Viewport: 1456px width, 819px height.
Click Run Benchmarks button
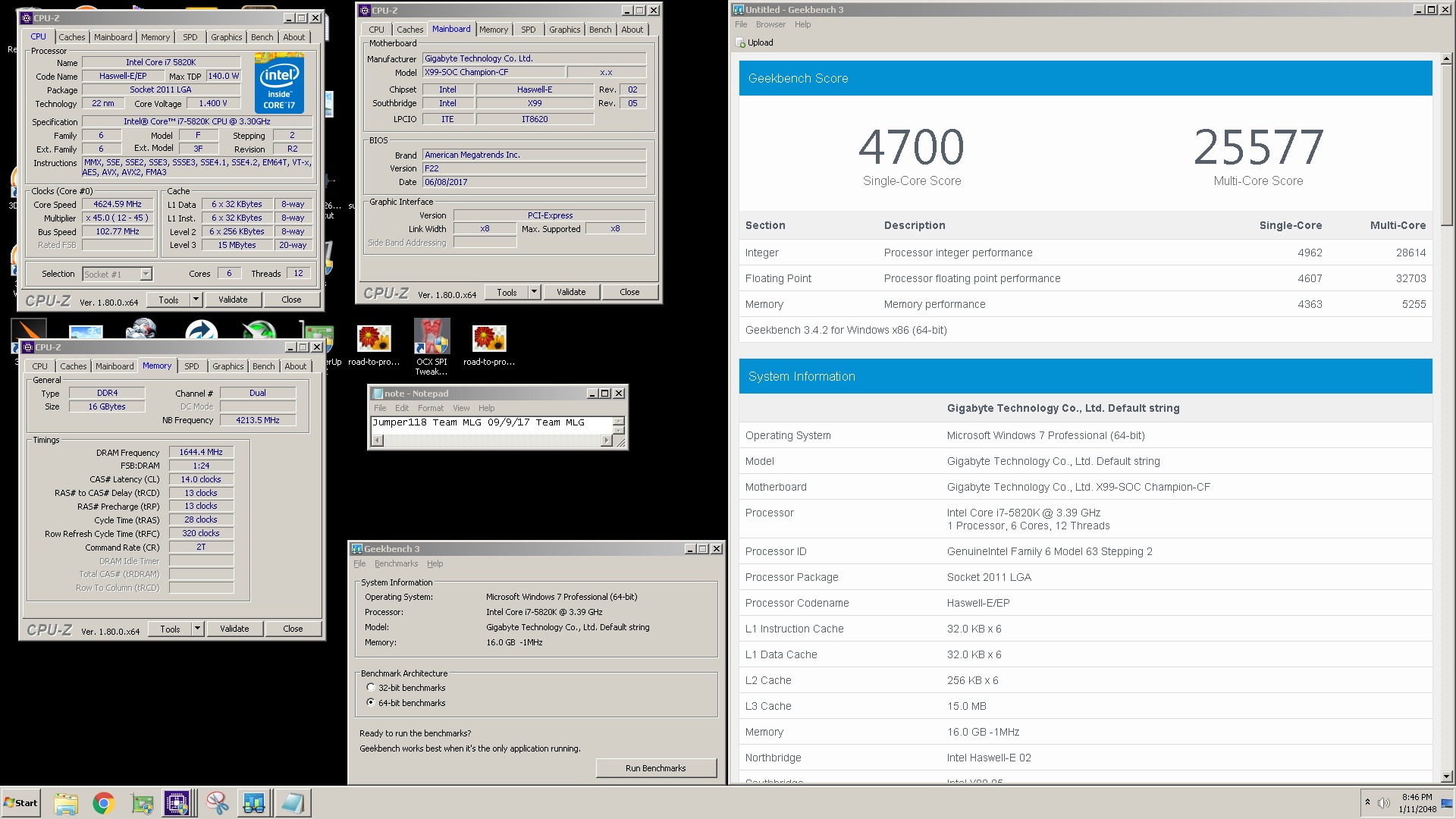656,768
